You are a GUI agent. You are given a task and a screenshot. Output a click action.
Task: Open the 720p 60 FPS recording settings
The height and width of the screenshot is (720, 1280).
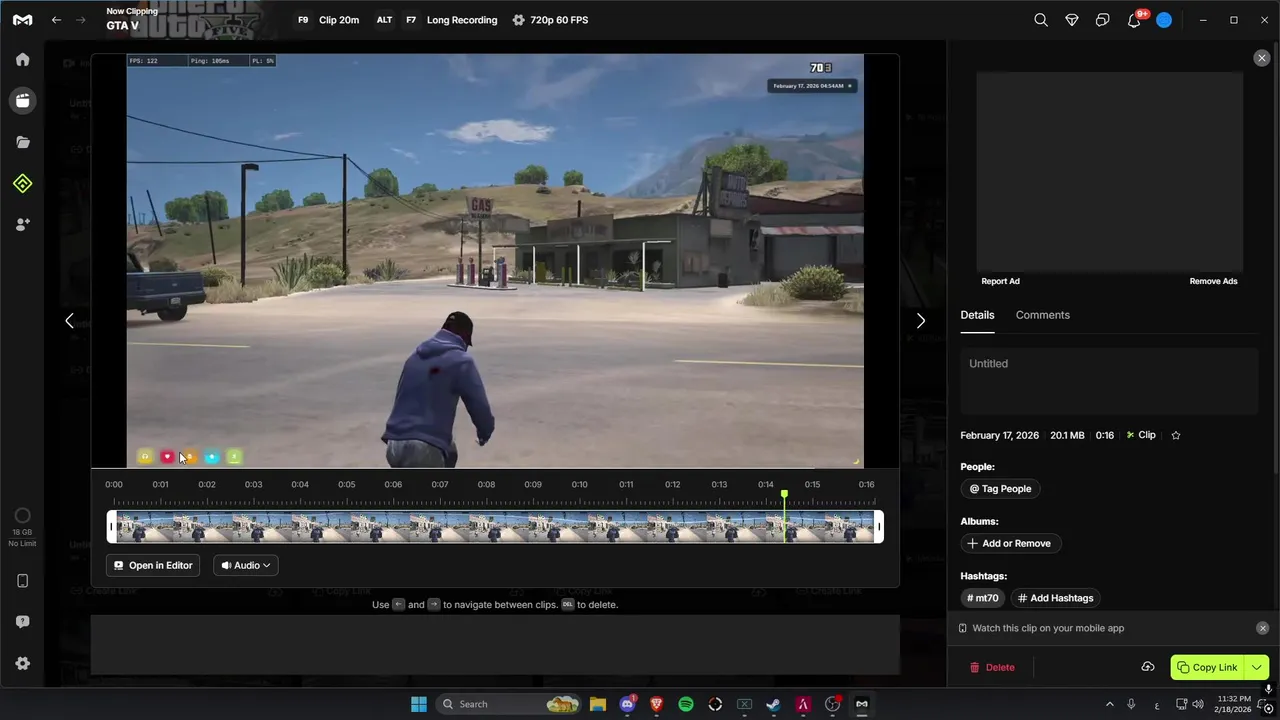point(550,20)
